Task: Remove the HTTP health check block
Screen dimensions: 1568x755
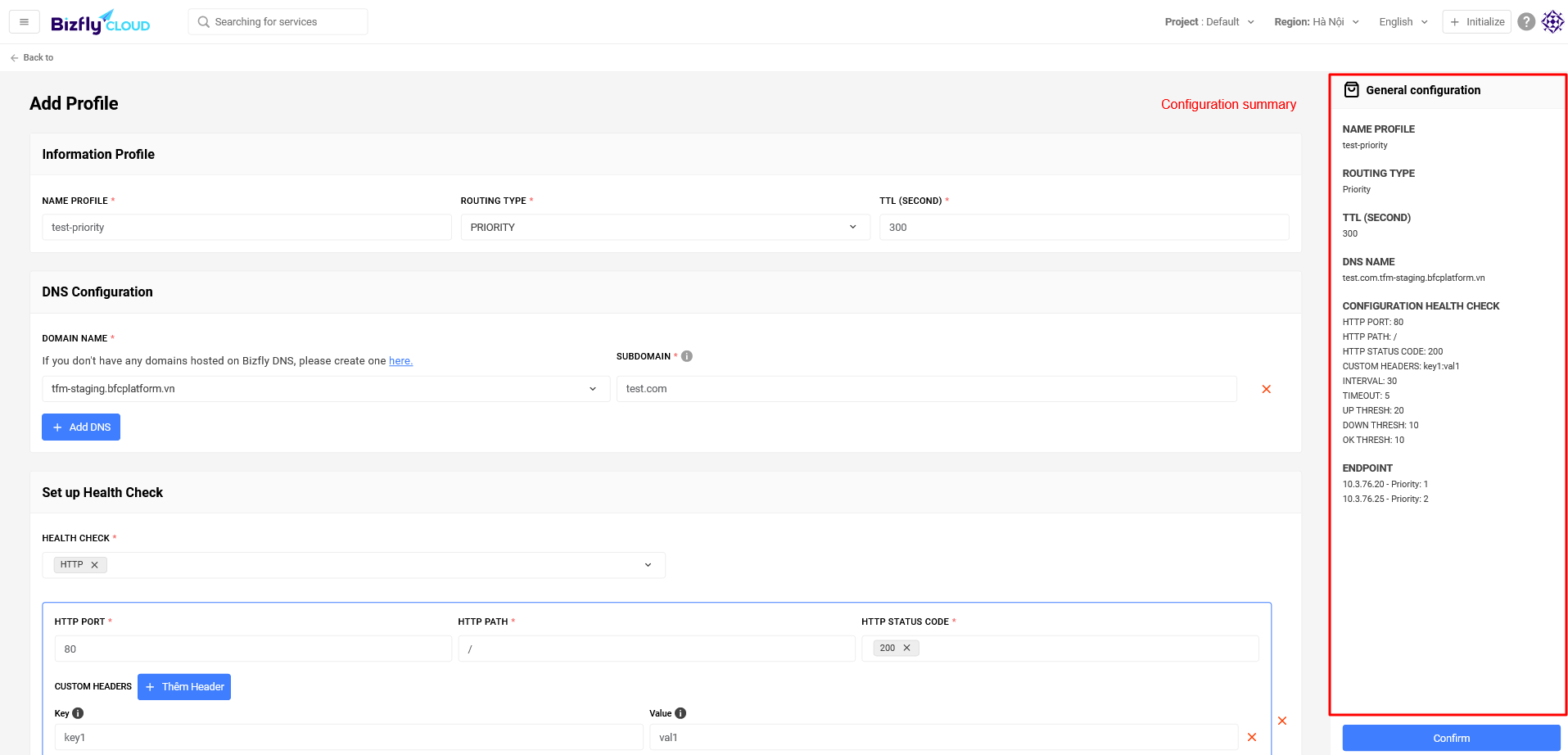Action: click(1282, 721)
